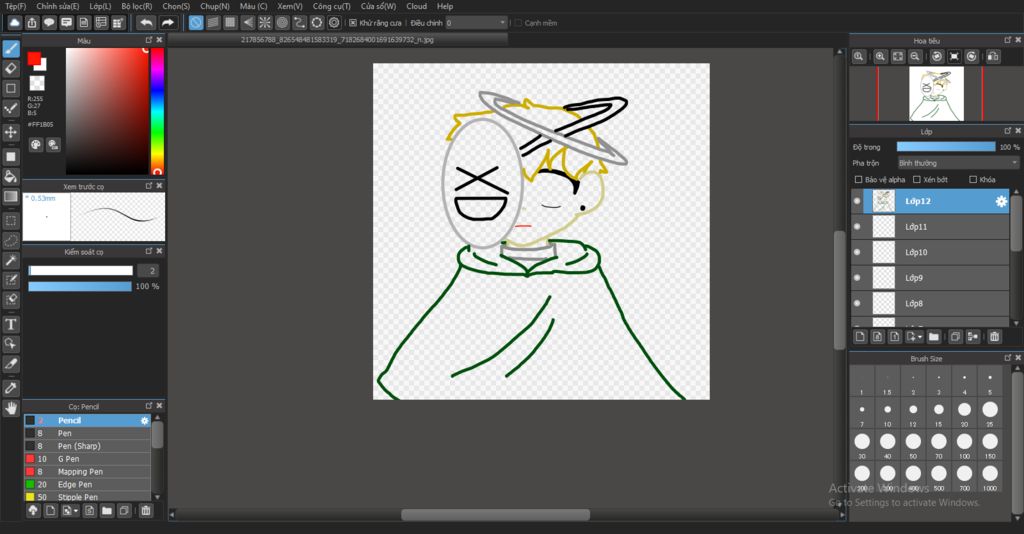
Task: Click the rainbow hue strip
Action: tap(157, 111)
